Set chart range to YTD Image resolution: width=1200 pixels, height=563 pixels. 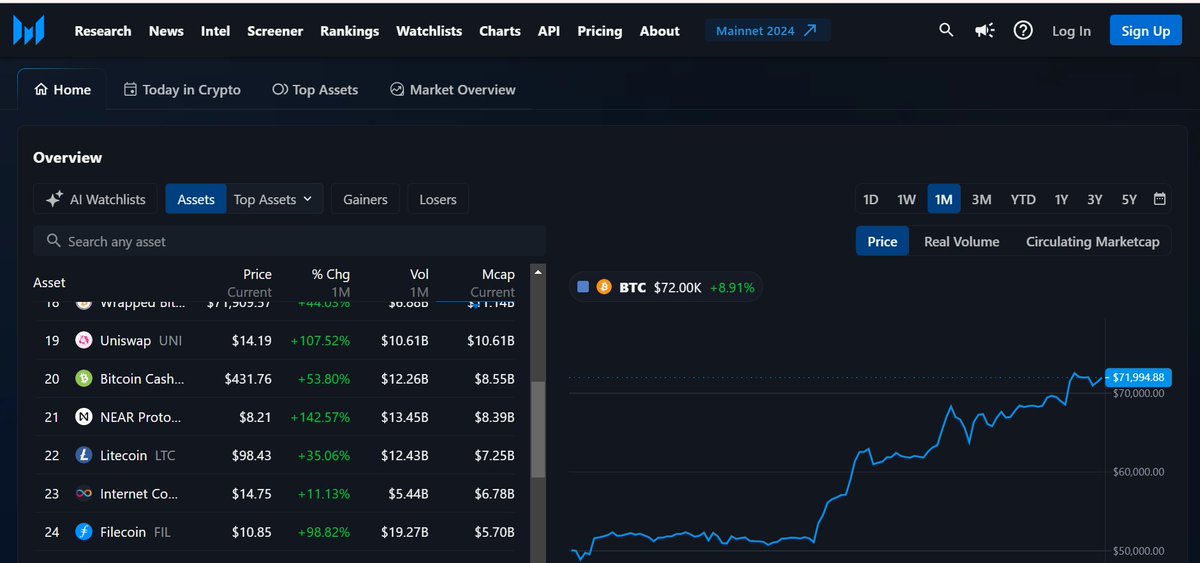(1023, 199)
